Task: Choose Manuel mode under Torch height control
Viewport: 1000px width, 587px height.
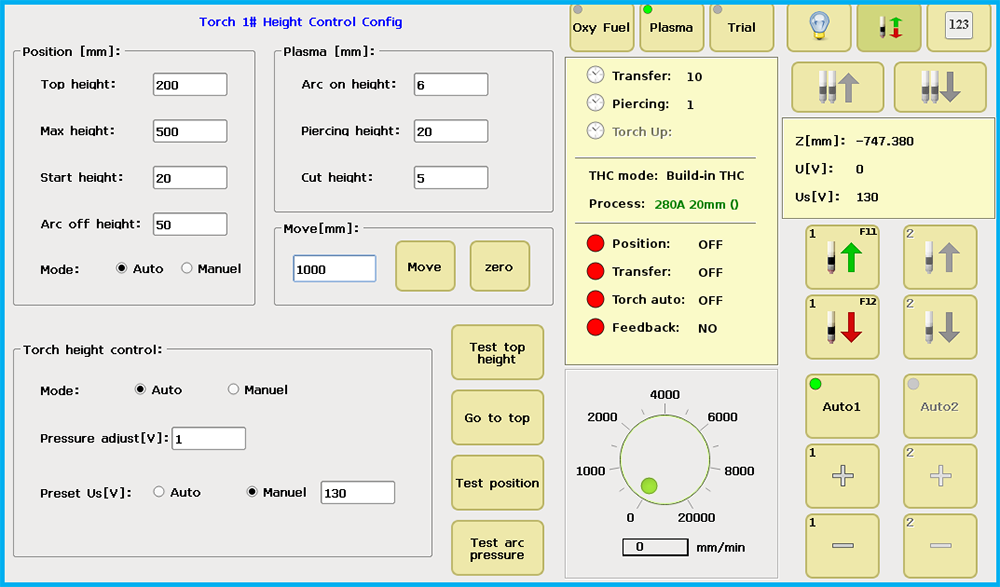Action: (x=233, y=389)
